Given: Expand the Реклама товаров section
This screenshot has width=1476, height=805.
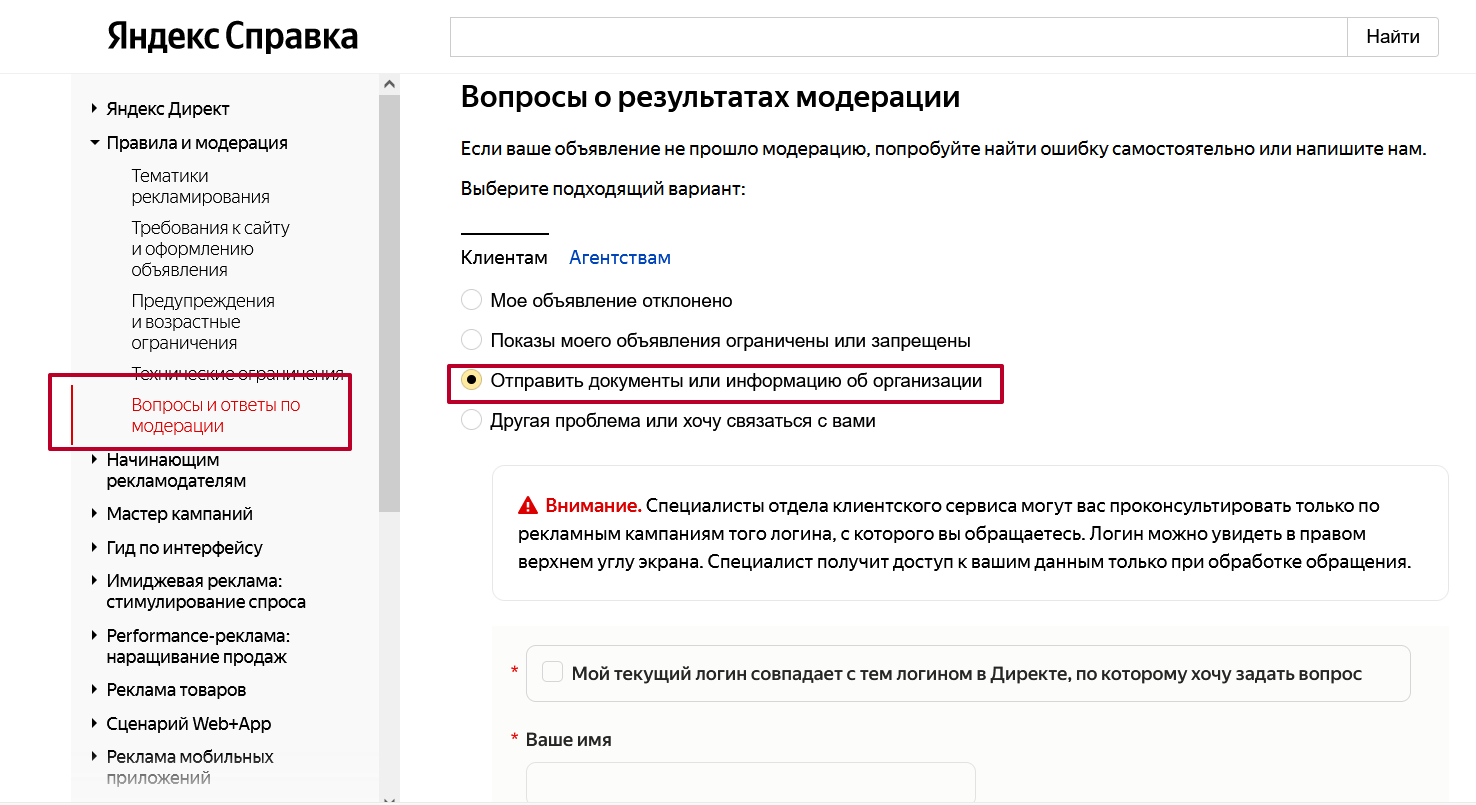Looking at the screenshot, I should [x=94, y=690].
